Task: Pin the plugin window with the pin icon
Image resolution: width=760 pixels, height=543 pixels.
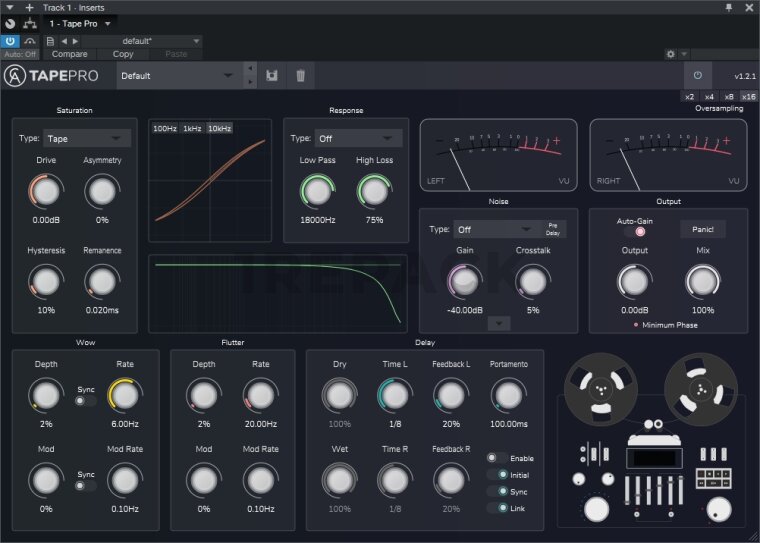Action: (x=729, y=7)
